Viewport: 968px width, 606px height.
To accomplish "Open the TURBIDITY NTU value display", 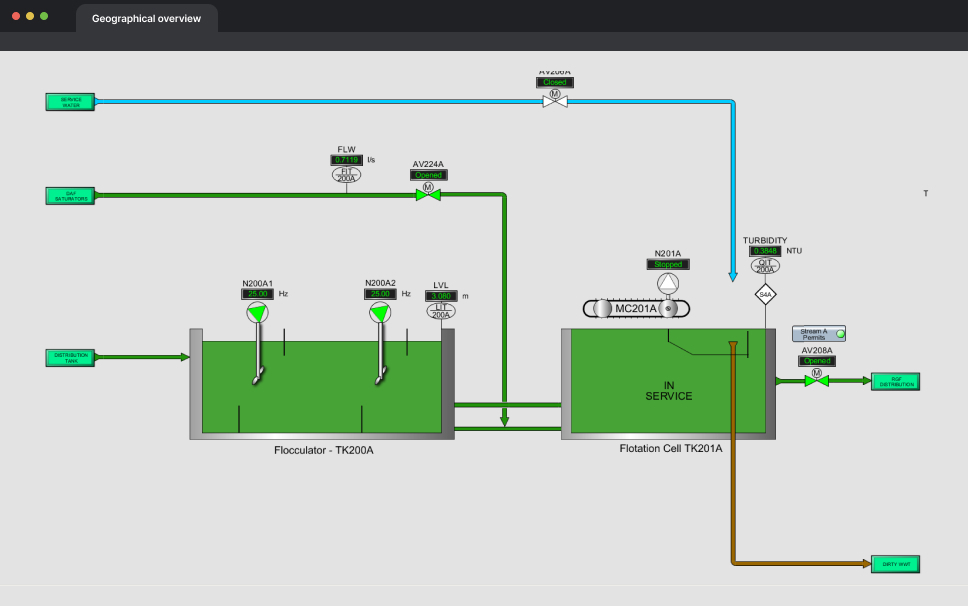I will pos(765,250).
